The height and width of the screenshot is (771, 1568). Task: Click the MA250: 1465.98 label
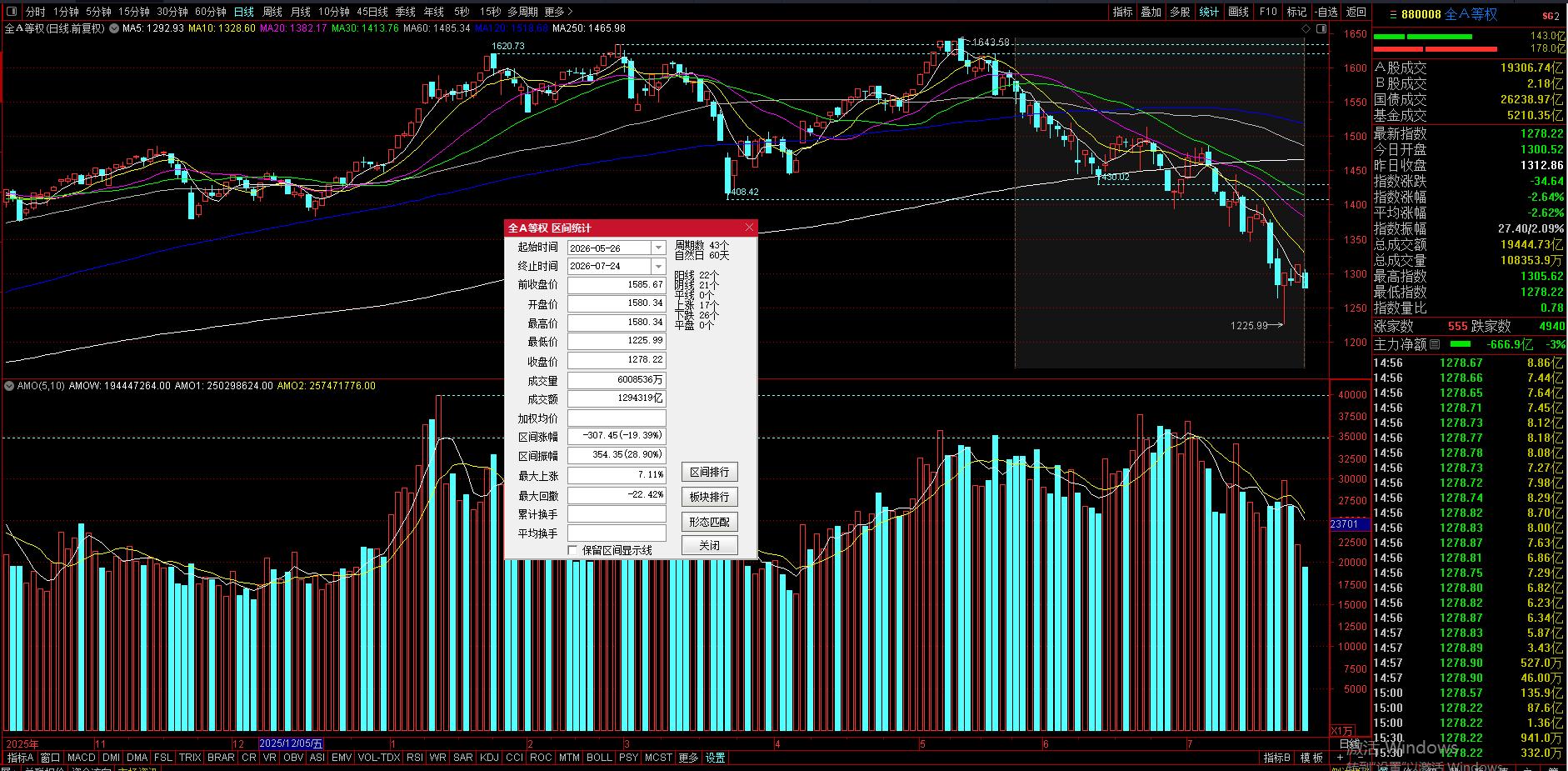tap(589, 28)
